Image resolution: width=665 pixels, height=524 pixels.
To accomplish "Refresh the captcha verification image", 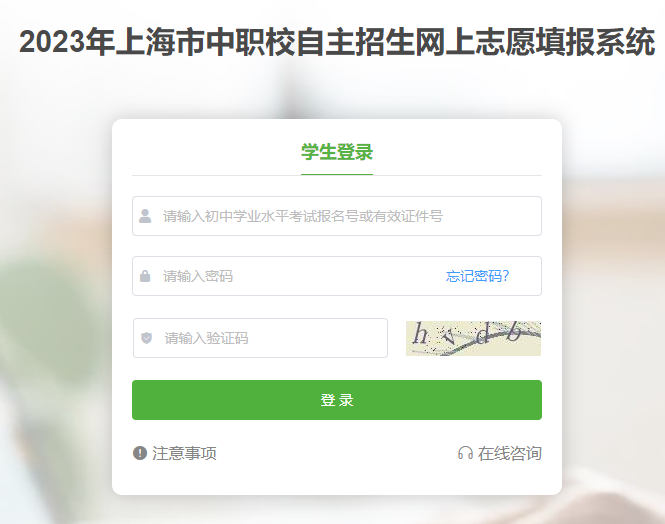I will click(x=473, y=338).
